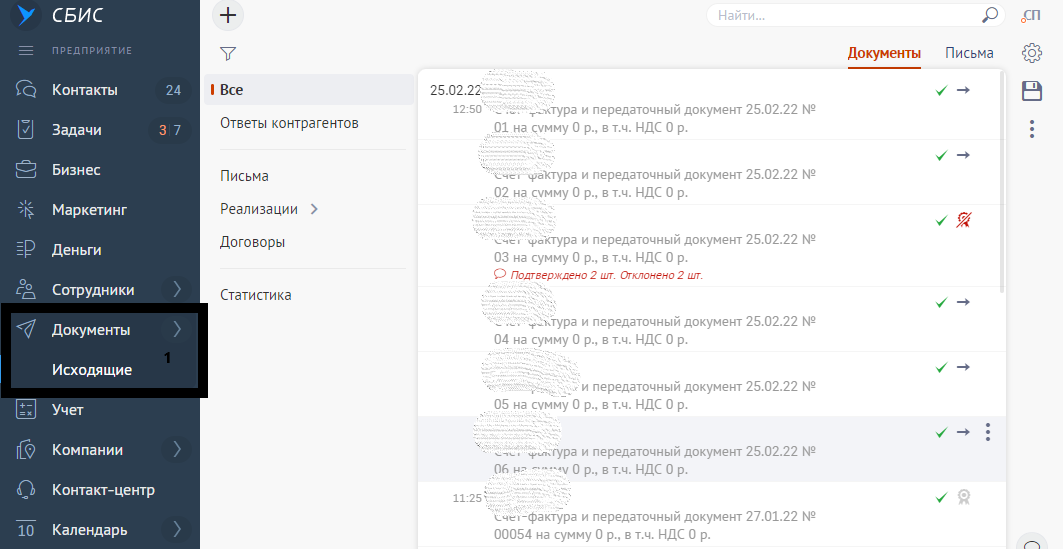This screenshot has height=549, width=1063.
Task: Expand the Компании section chevron
Action: [177, 449]
